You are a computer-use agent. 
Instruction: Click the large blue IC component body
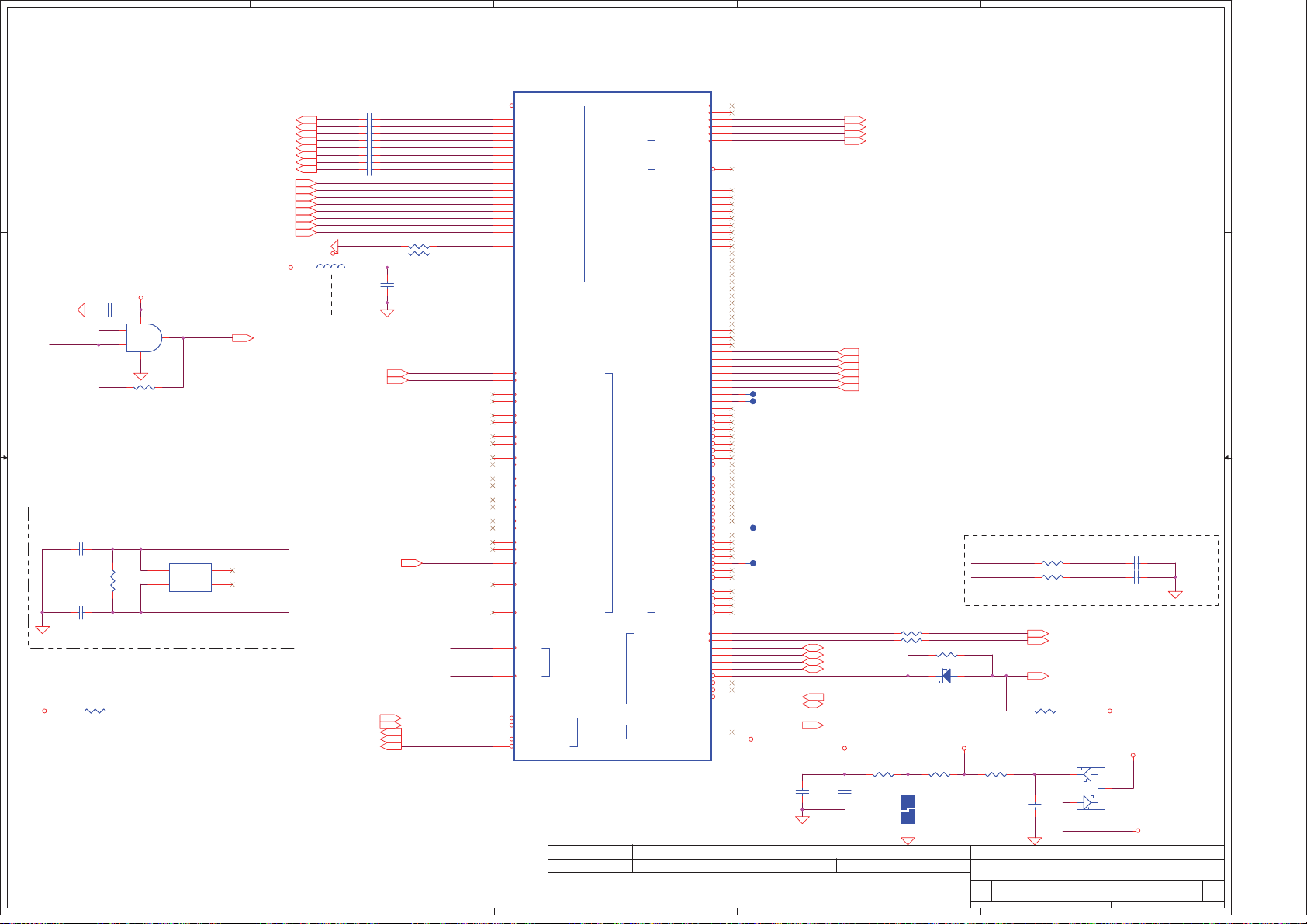tap(612, 425)
